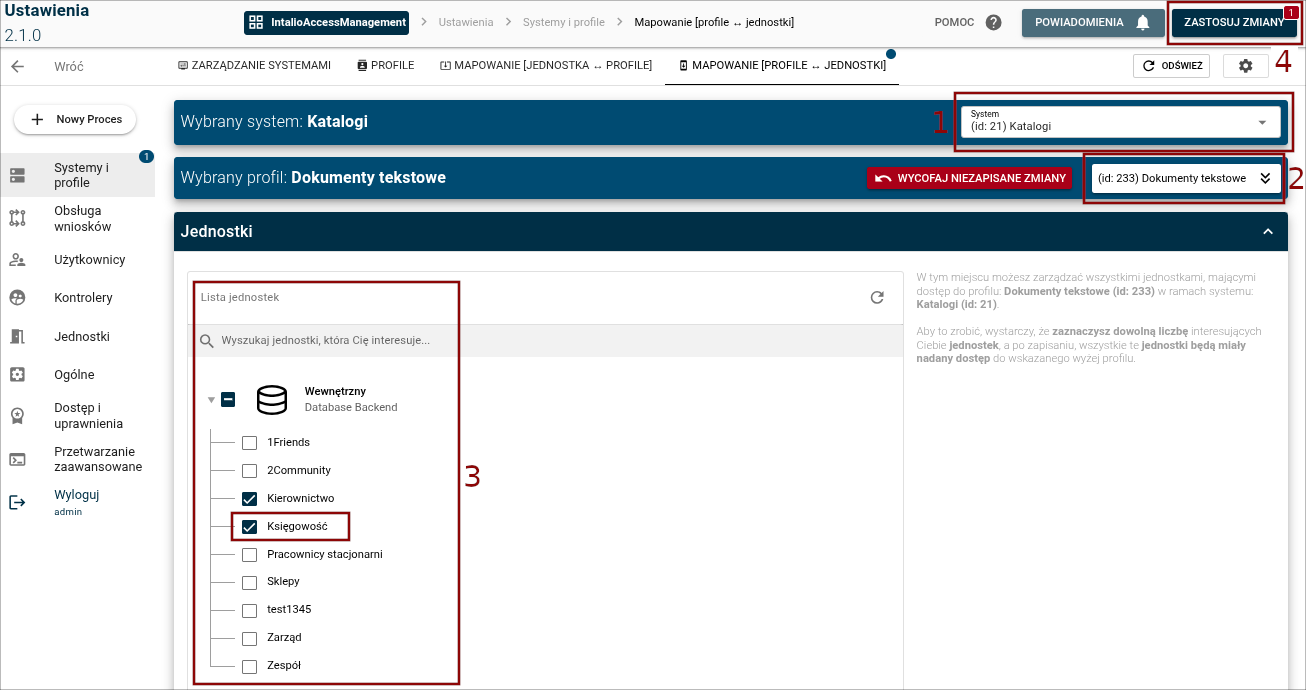Image resolution: width=1306 pixels, height=690 pixels.
Task: Click the IntalioAccessManagement breadcrumb button
Action: point(326,22)
